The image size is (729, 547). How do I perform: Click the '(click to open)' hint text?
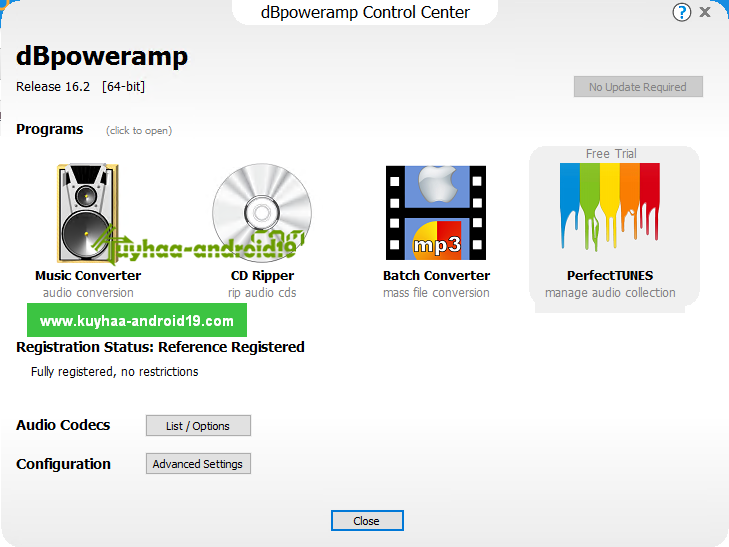click(x=139, y=131)
